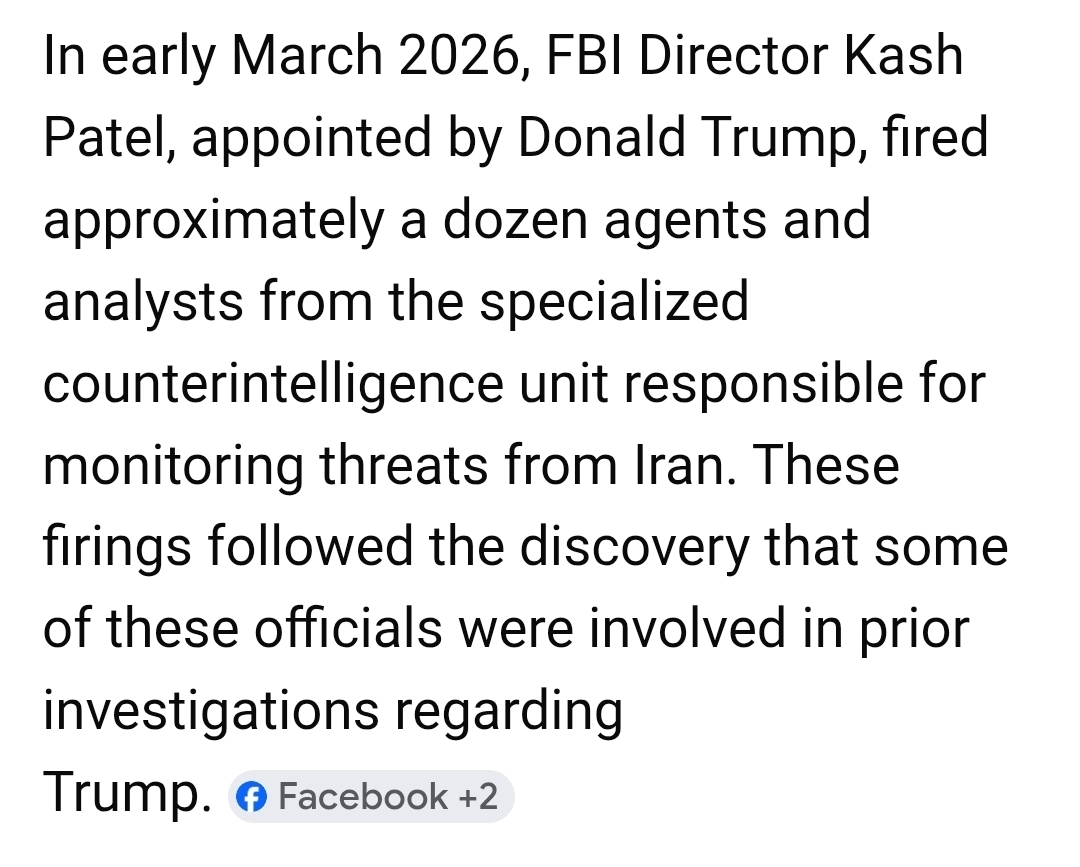The height and width of the screenshot is (867, 1080).
Task: Expand the +2 additional sources count
Action: (x=478, y=797)
